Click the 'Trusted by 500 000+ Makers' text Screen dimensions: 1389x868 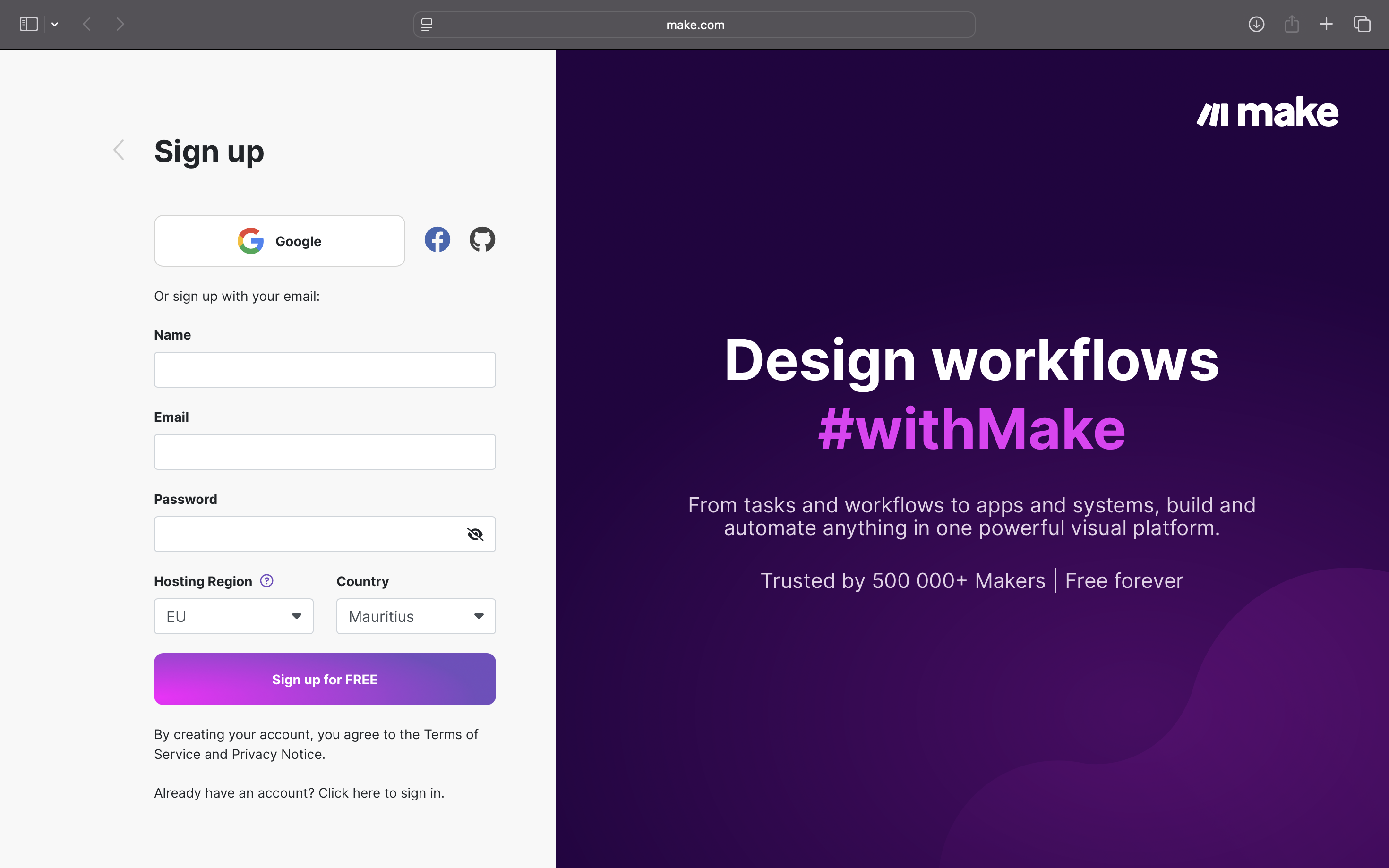click(x=903, y=581)
